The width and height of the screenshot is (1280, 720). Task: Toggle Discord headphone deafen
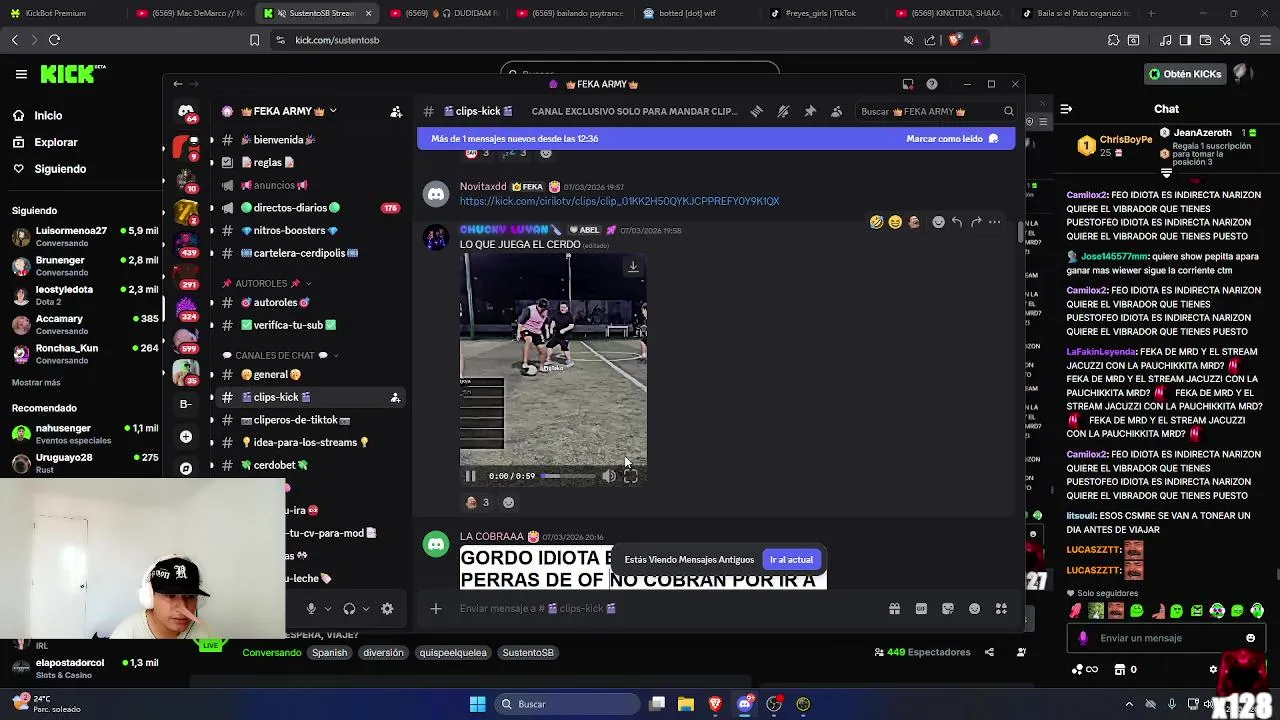pos(349,608)
